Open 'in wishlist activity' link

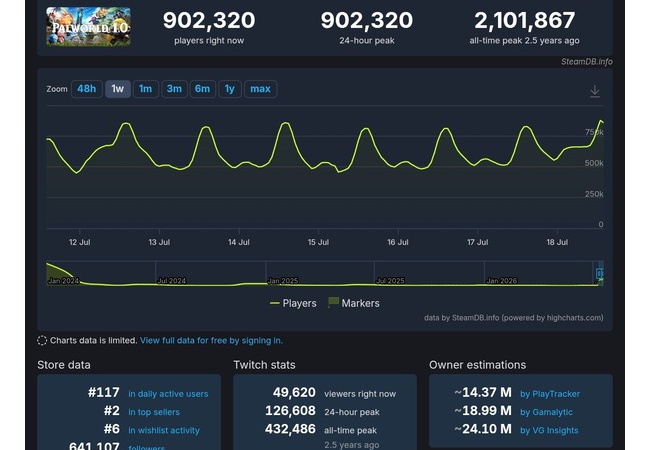coord(164,431)
